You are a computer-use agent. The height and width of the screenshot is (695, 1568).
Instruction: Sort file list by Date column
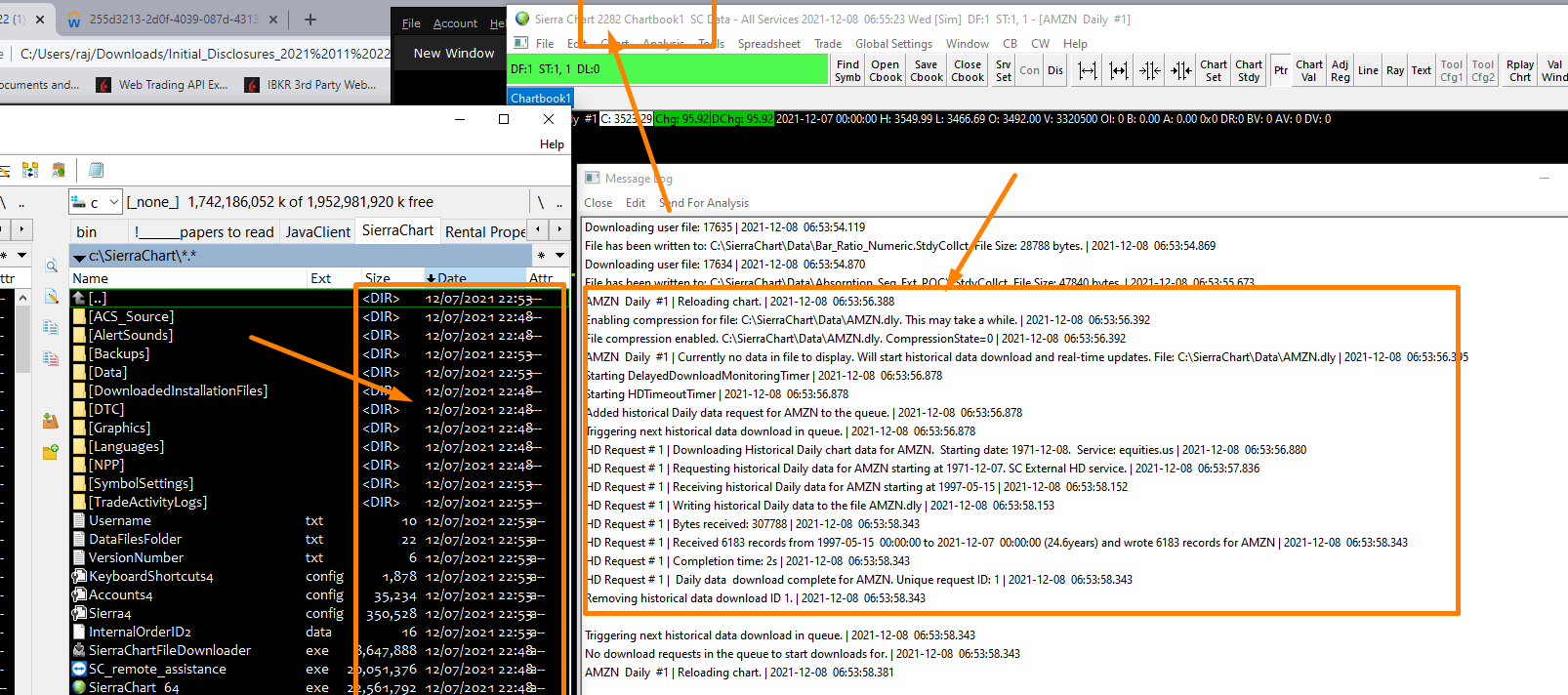pos(475,278)
